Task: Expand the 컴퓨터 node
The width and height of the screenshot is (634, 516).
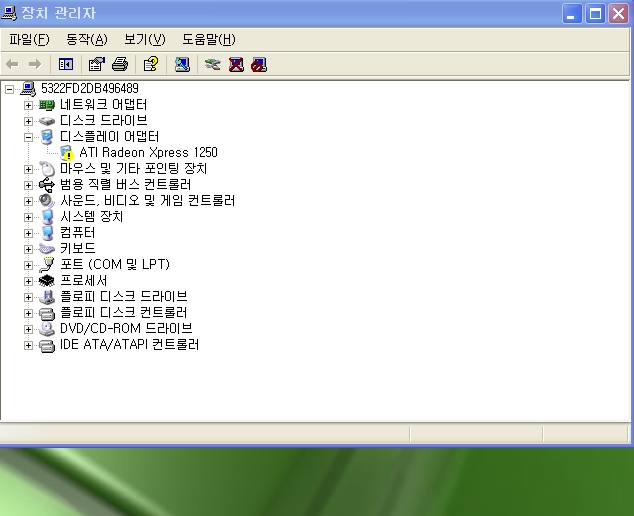Action: [28, 233]
